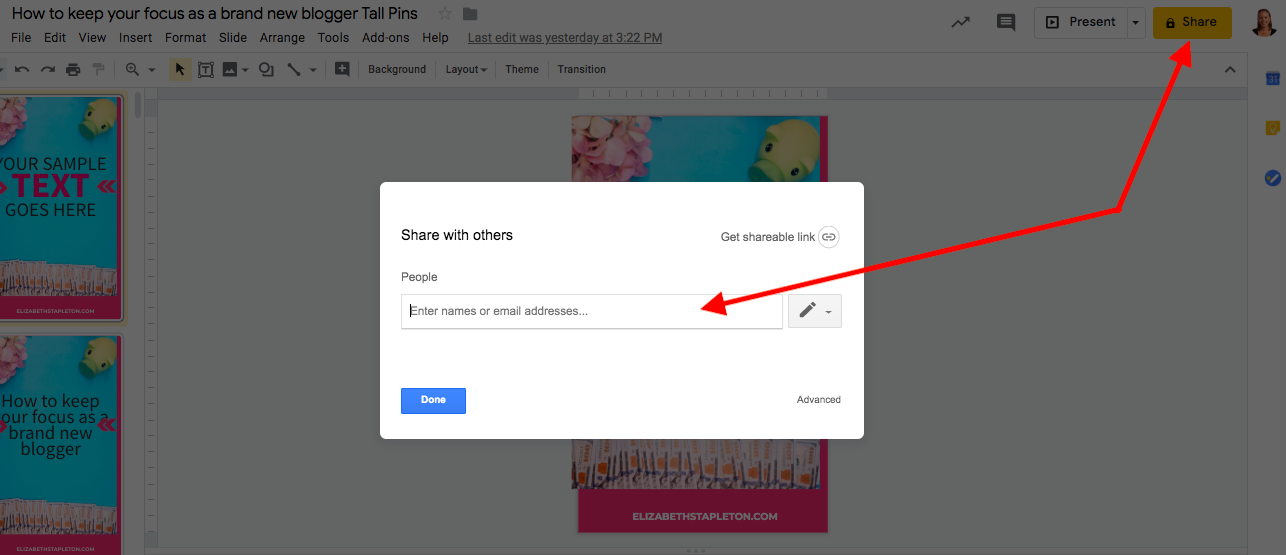Viewport: 1286px width, 555px height.
Task: Open the Format menu
Action: [185, 38]
